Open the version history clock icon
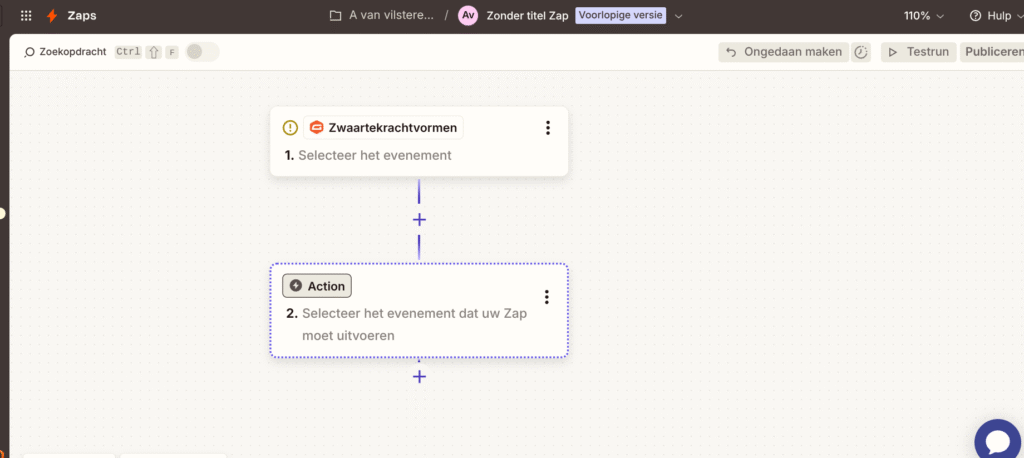1024x458 pixels. coord(861,52)
